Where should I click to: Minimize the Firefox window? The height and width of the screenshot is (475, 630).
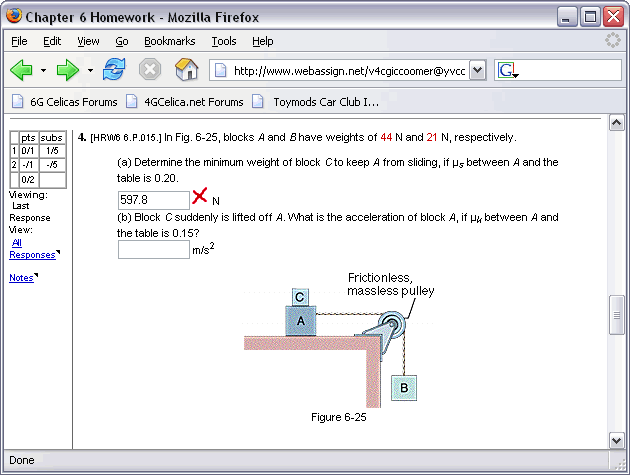tap(567, 17)
